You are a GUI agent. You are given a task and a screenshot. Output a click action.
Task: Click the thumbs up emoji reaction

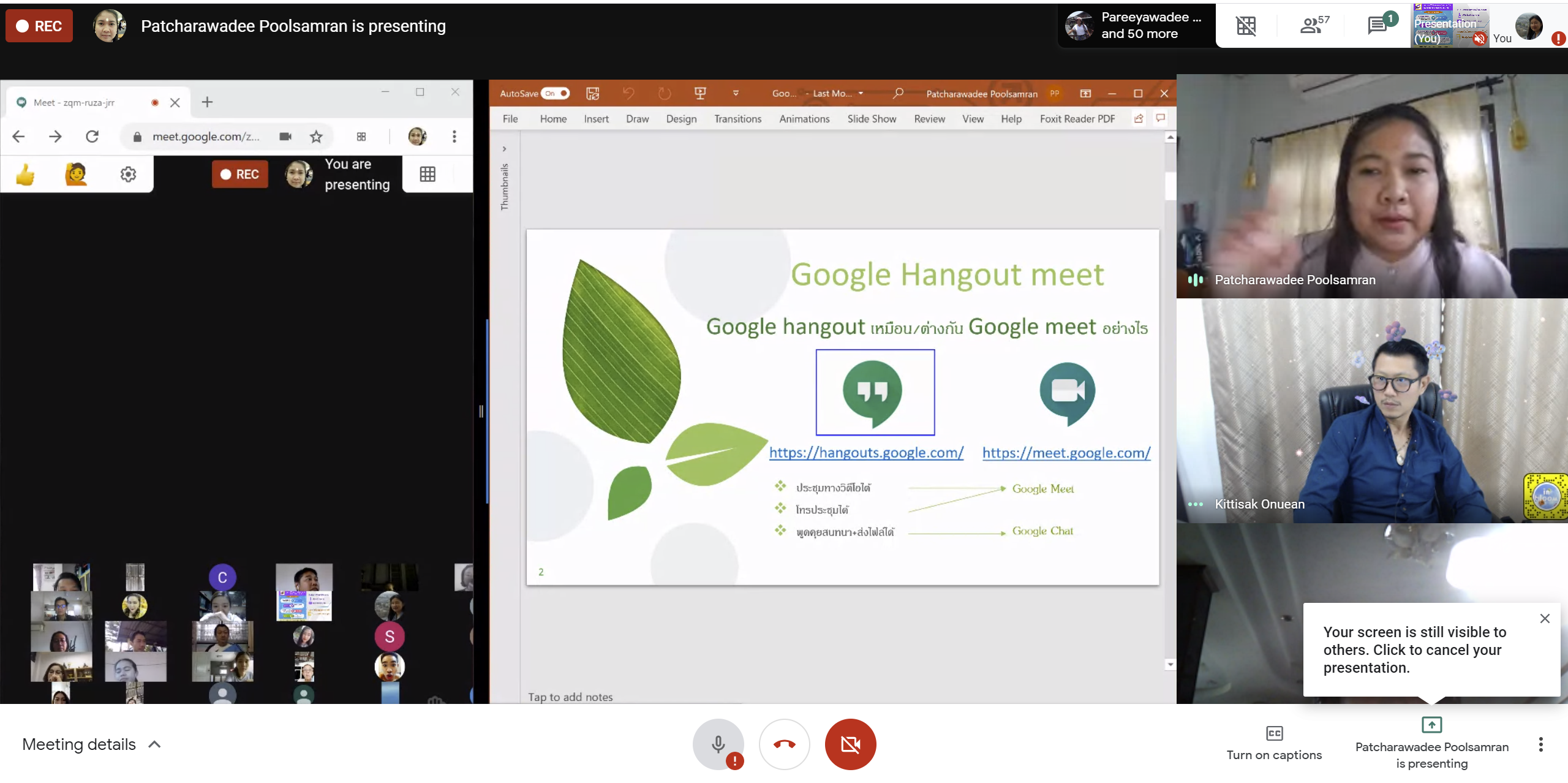[x=25, y=175]
